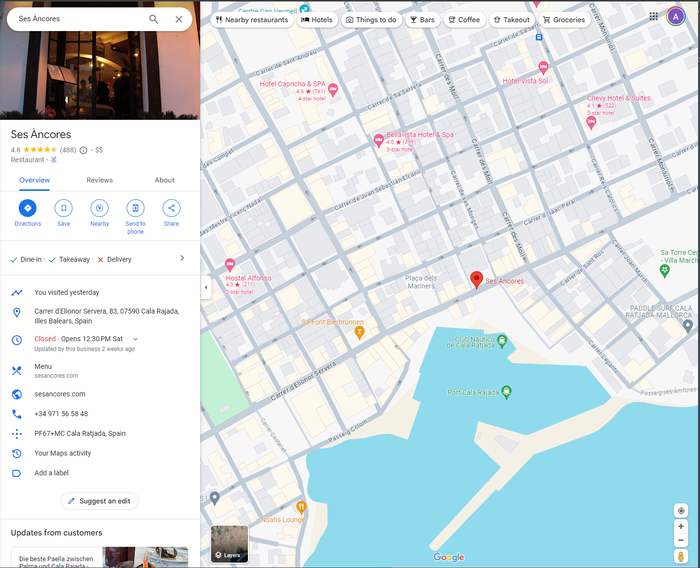
Task: Switch to the Reviews tab
Action: click(100, 180)
